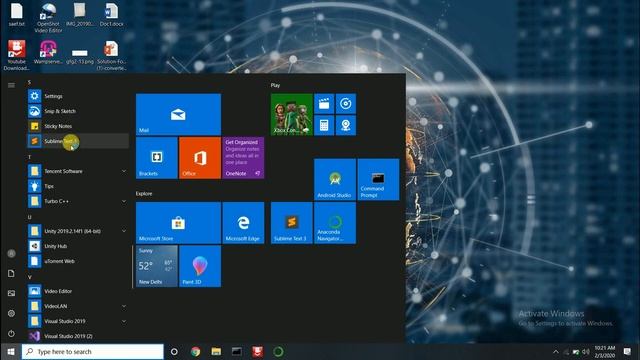Image resolution: width=640 pixels, height=360 pixels.
Task: Launch uTorrent Web
Action: [x=78, y=261]
